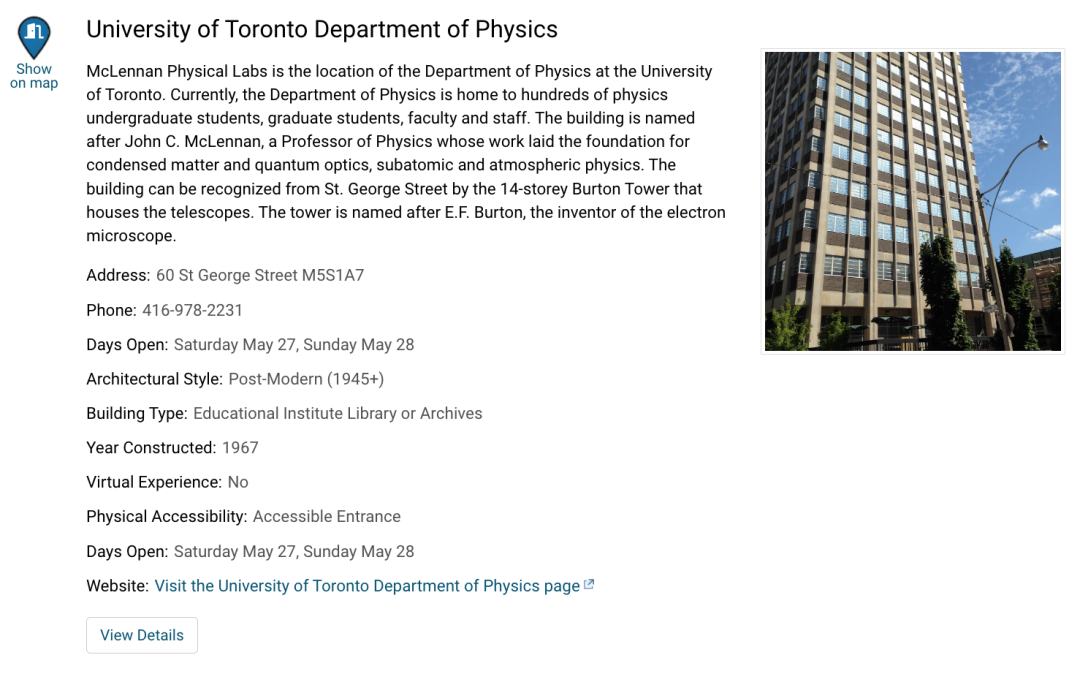Click the year constructed value 1967

tap(240, 448)
